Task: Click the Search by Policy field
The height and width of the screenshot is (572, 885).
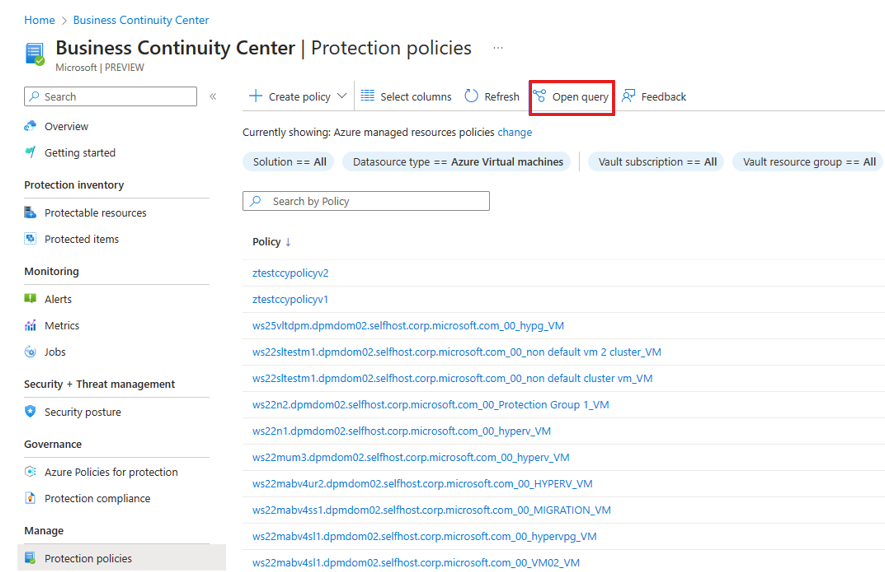Action: 366,201
